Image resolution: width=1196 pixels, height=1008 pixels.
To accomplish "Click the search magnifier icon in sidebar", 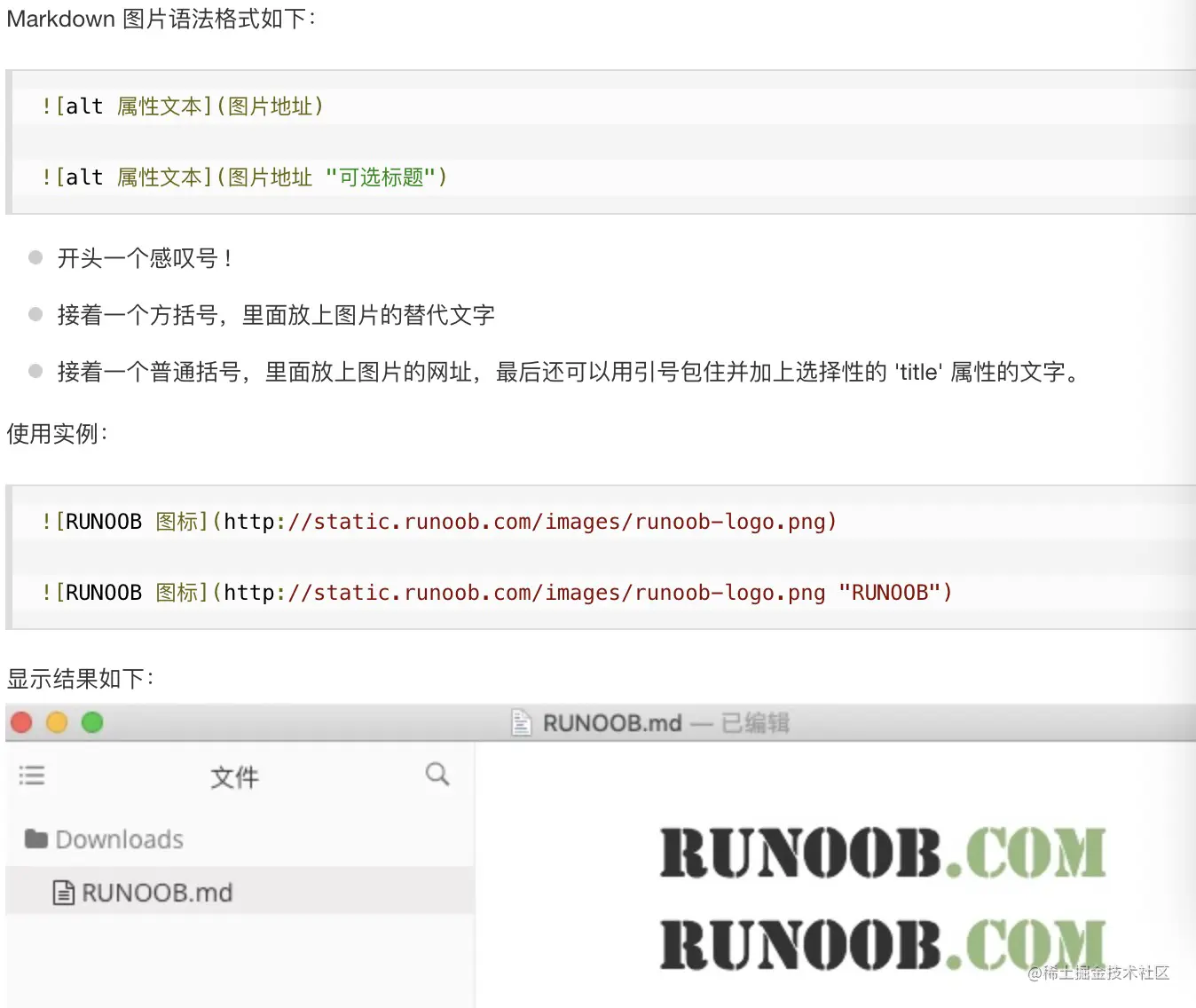I will click(437, 775).
